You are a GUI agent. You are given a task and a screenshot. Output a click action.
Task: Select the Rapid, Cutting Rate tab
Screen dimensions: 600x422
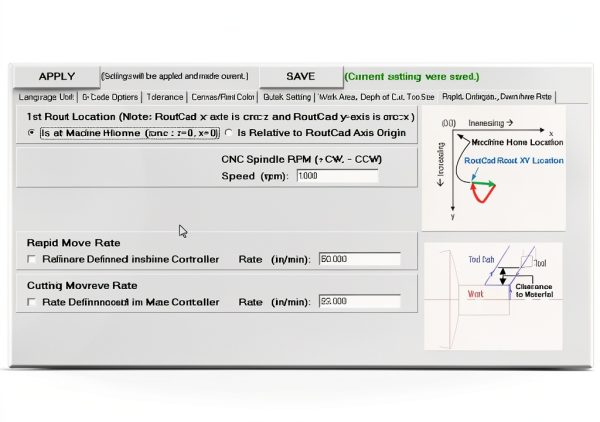497,97
